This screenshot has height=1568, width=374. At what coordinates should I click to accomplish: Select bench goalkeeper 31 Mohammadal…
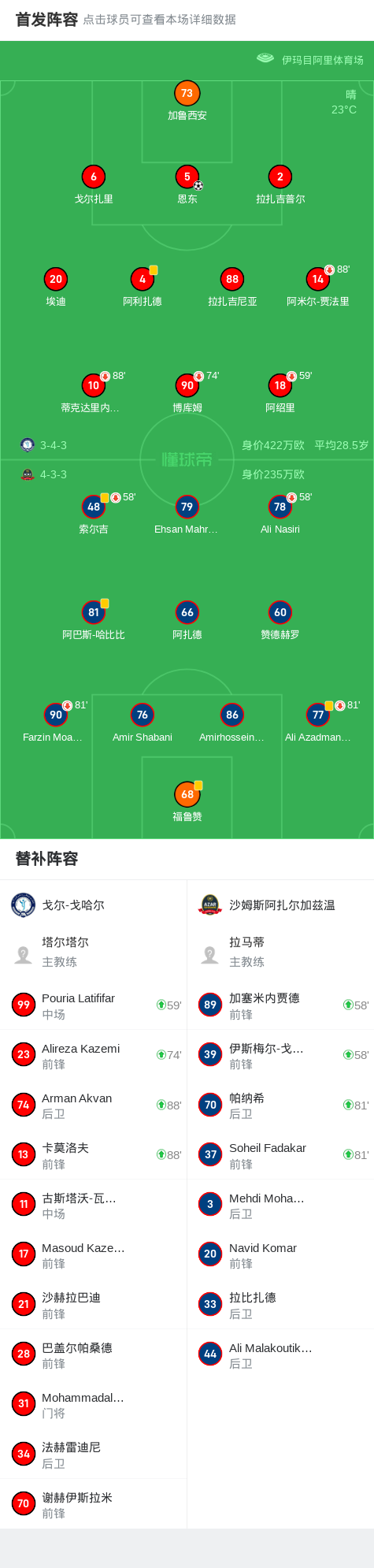(93, 1405)
